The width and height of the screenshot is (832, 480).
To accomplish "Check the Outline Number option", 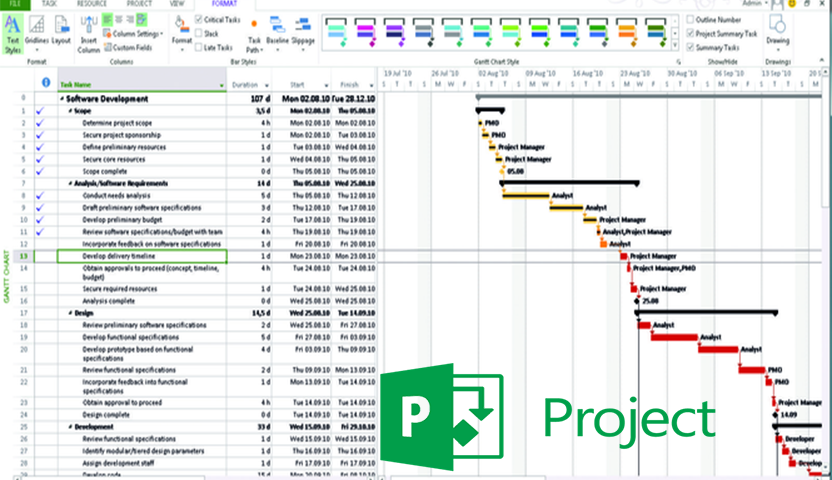I will (x=690, y=20).
